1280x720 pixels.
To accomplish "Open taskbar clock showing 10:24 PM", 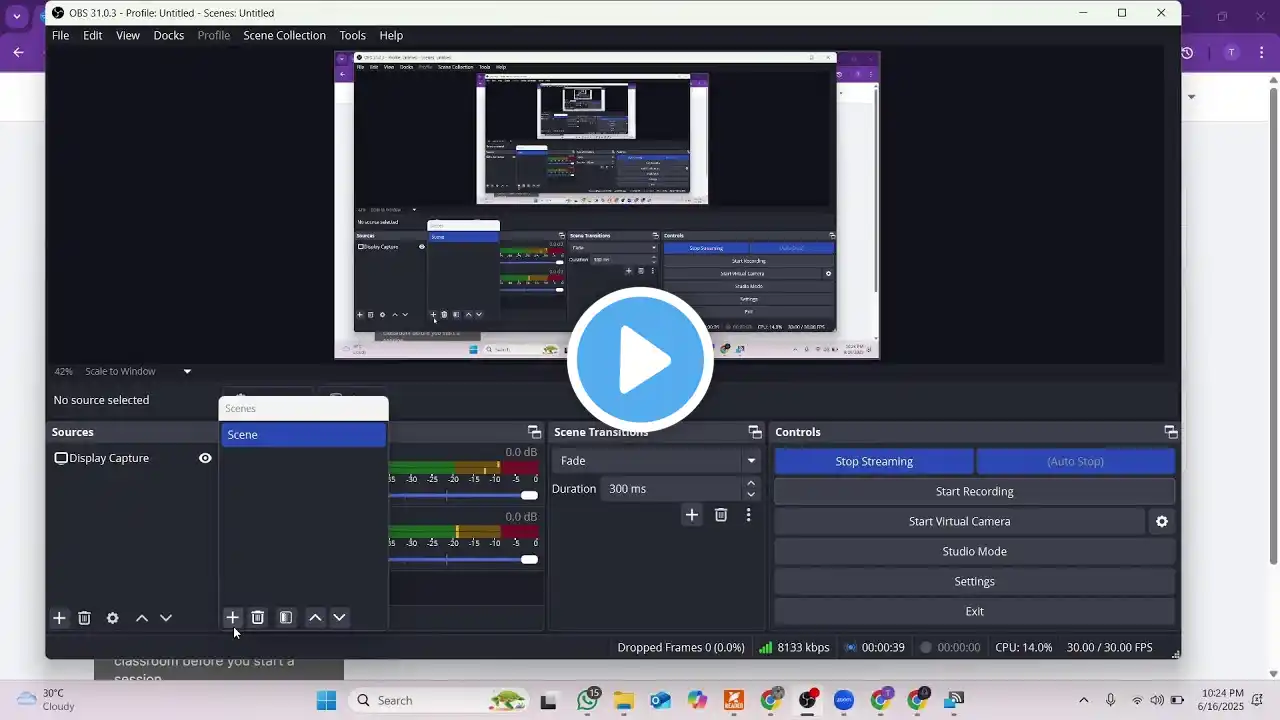I will [x=1222, y=700].
